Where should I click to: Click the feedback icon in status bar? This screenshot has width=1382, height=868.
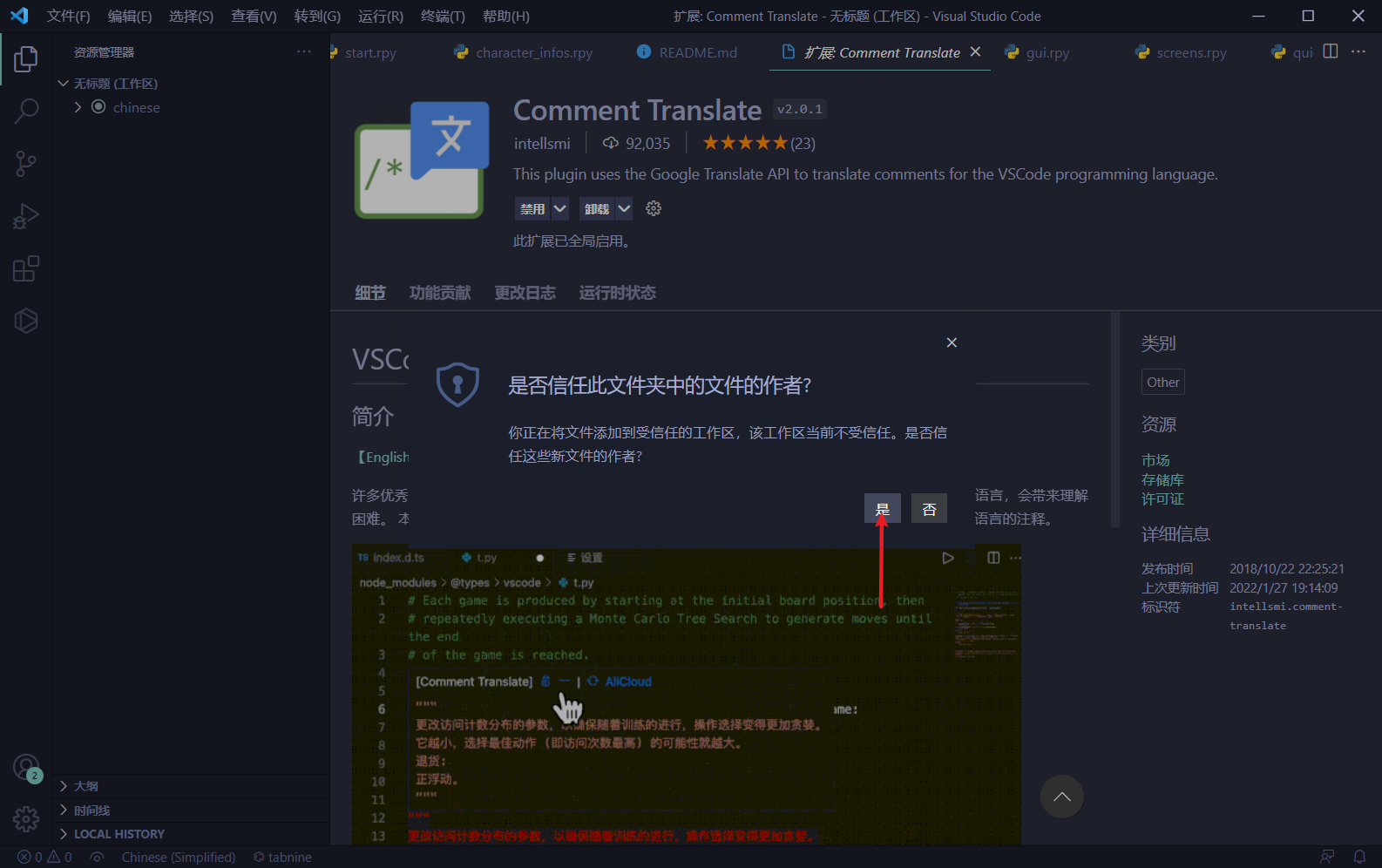click(1327, 858)
